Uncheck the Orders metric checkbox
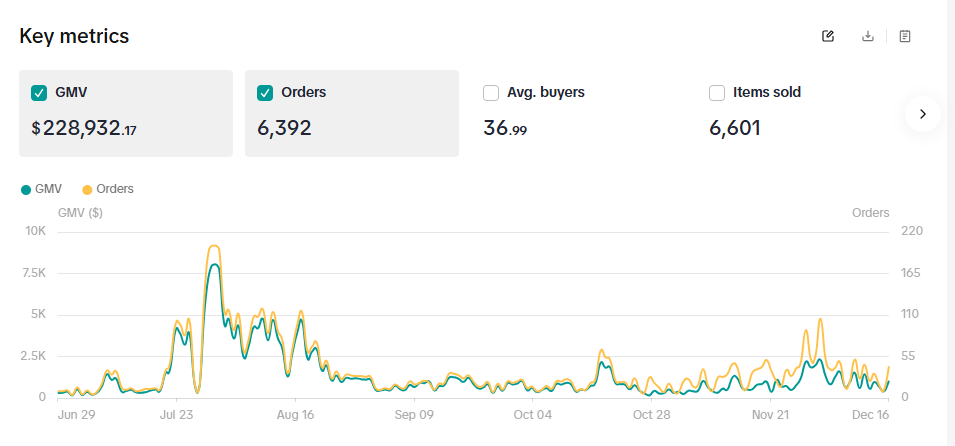The height and width of the screenshot is (446, 955). 265,93
